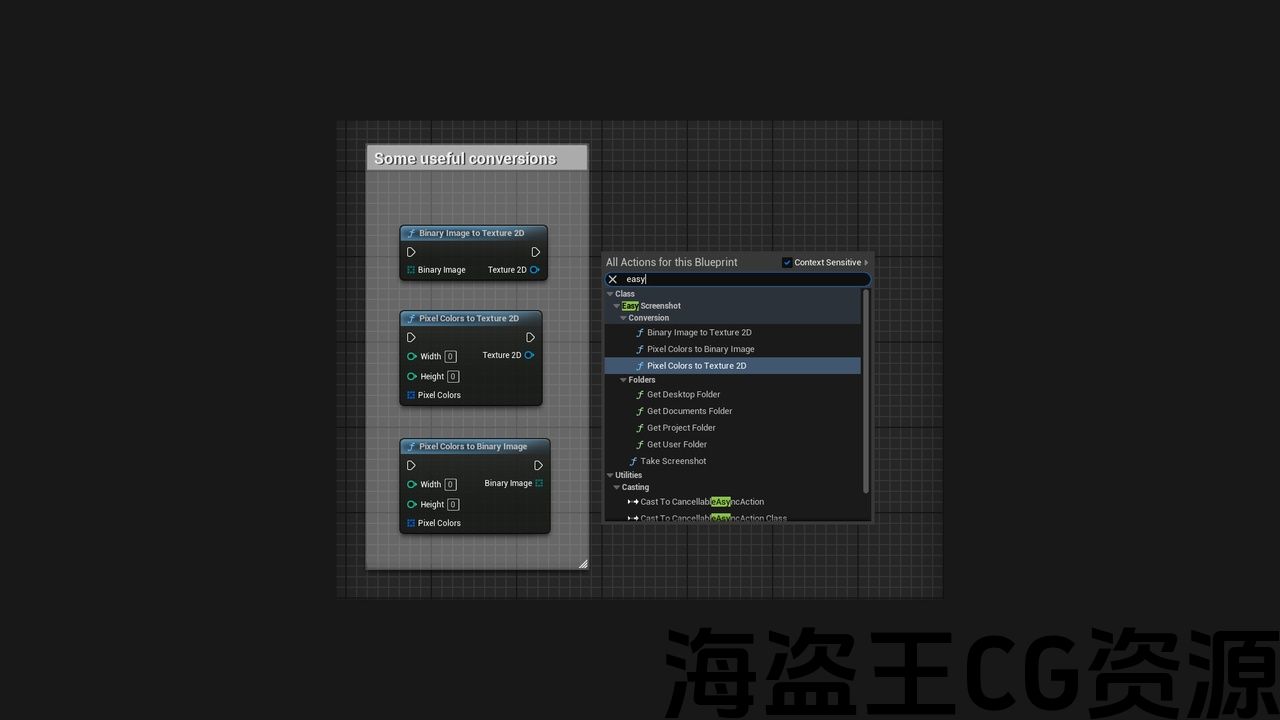Click Width pin on Pixel Colors to Texture 2D node

tap(412, 356)
